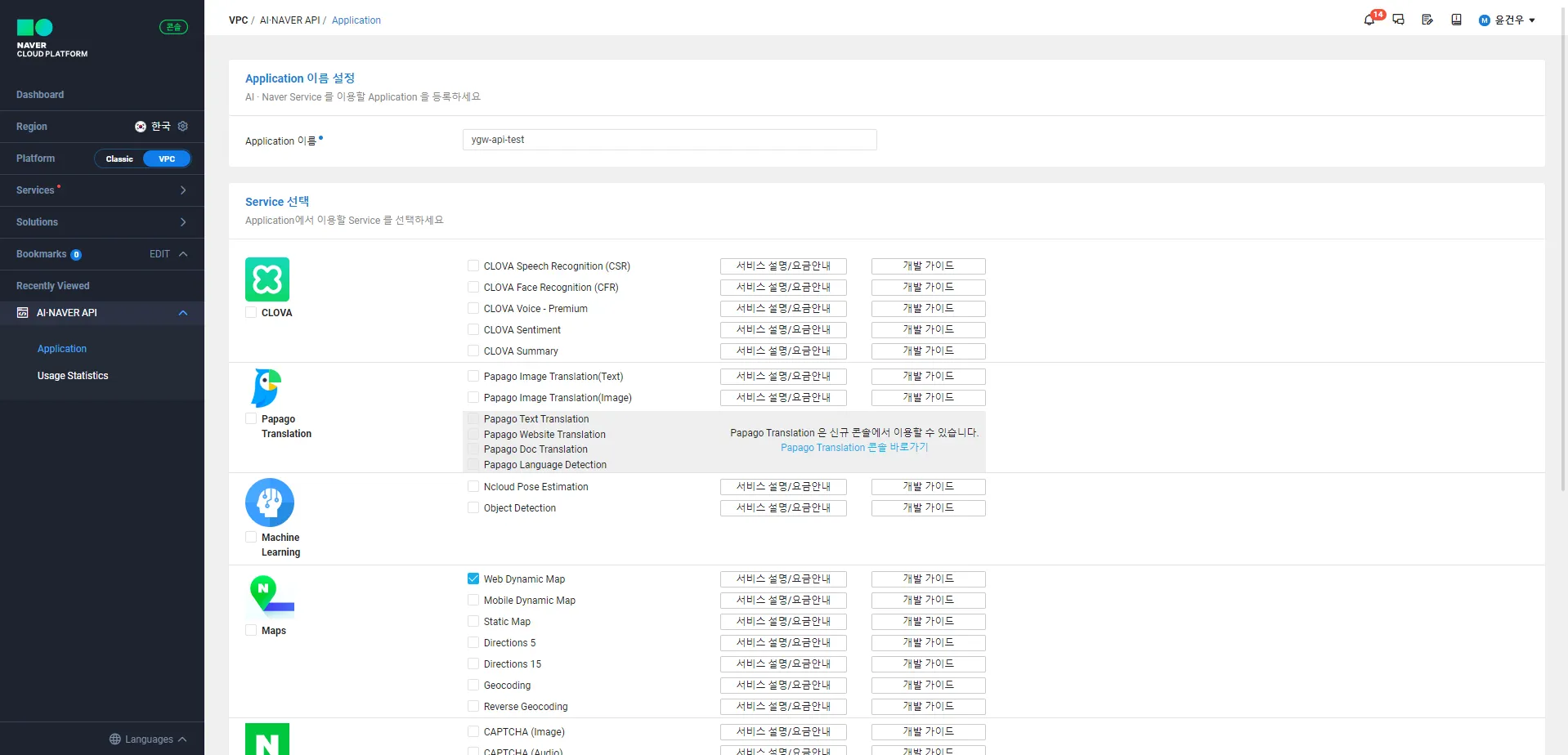The width and height of the screenshot is (1568, 755).
Task: Open 서비스 설명/요금안내 for CLOVA Speech Recognition
Action: [783, 266]
